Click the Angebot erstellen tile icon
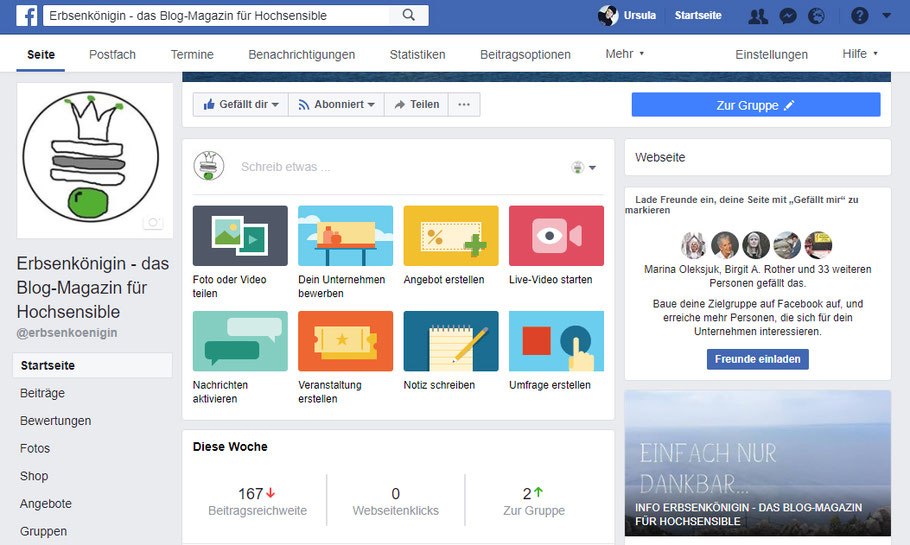The height and width of the screenshot is (545, 910). [x=451, y=236]
